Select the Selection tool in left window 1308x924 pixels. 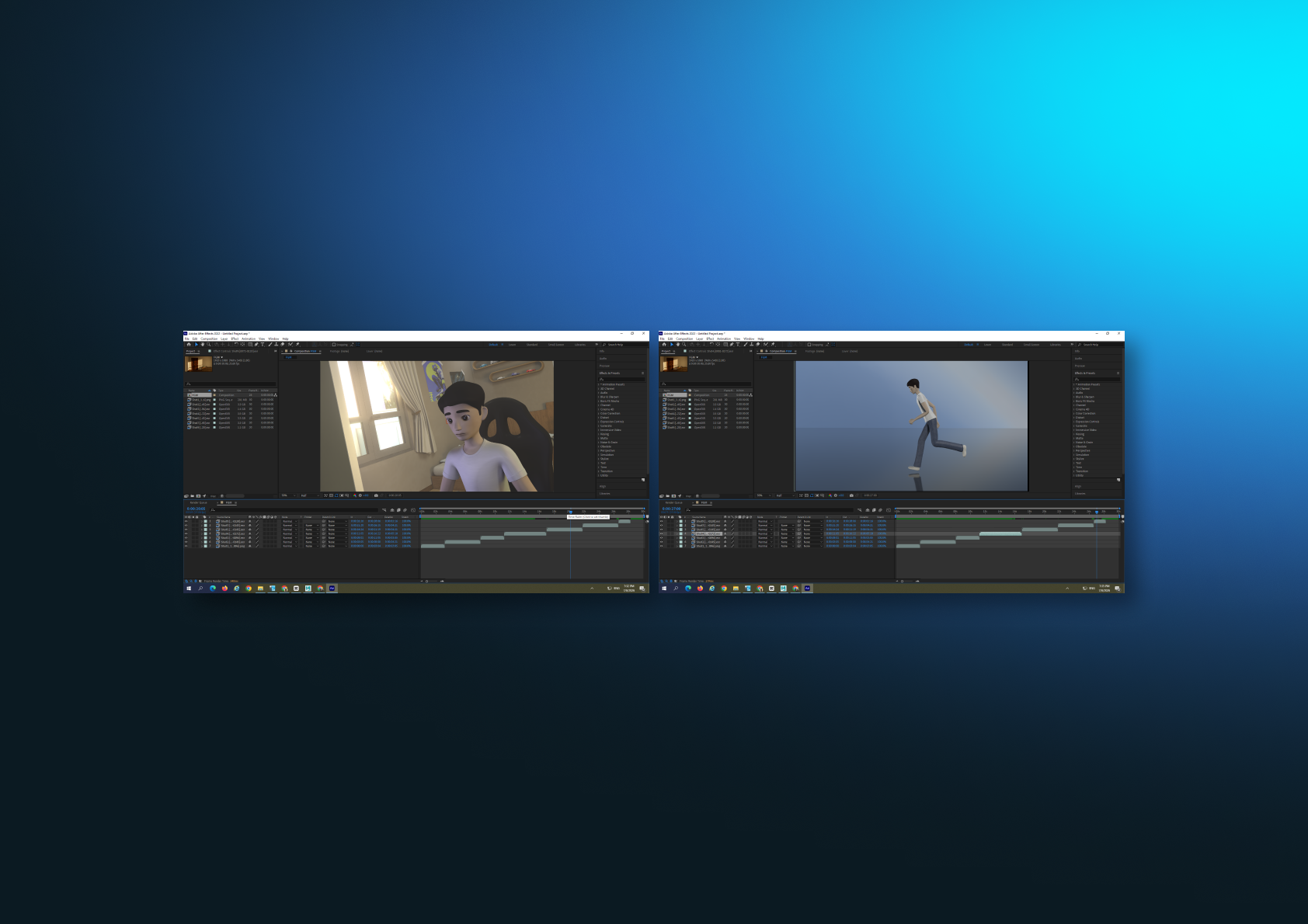(197, 344)
